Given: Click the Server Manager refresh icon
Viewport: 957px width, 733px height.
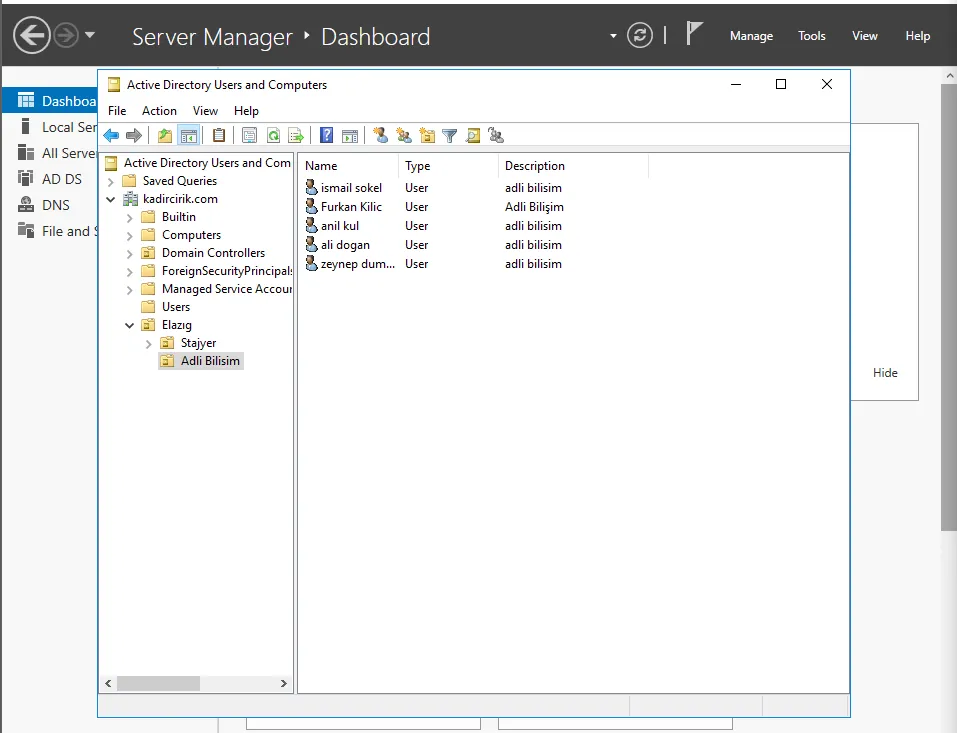Looking at the screenshot, I should click(640, 35).
